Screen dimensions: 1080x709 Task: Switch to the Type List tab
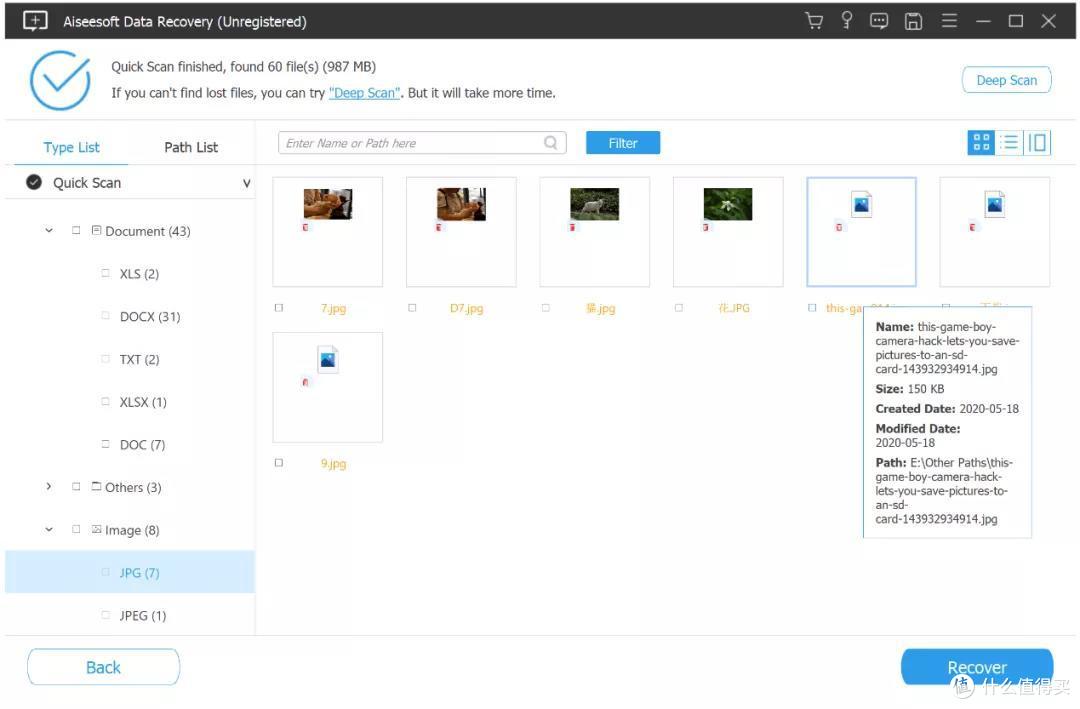(x=71, y=147)
